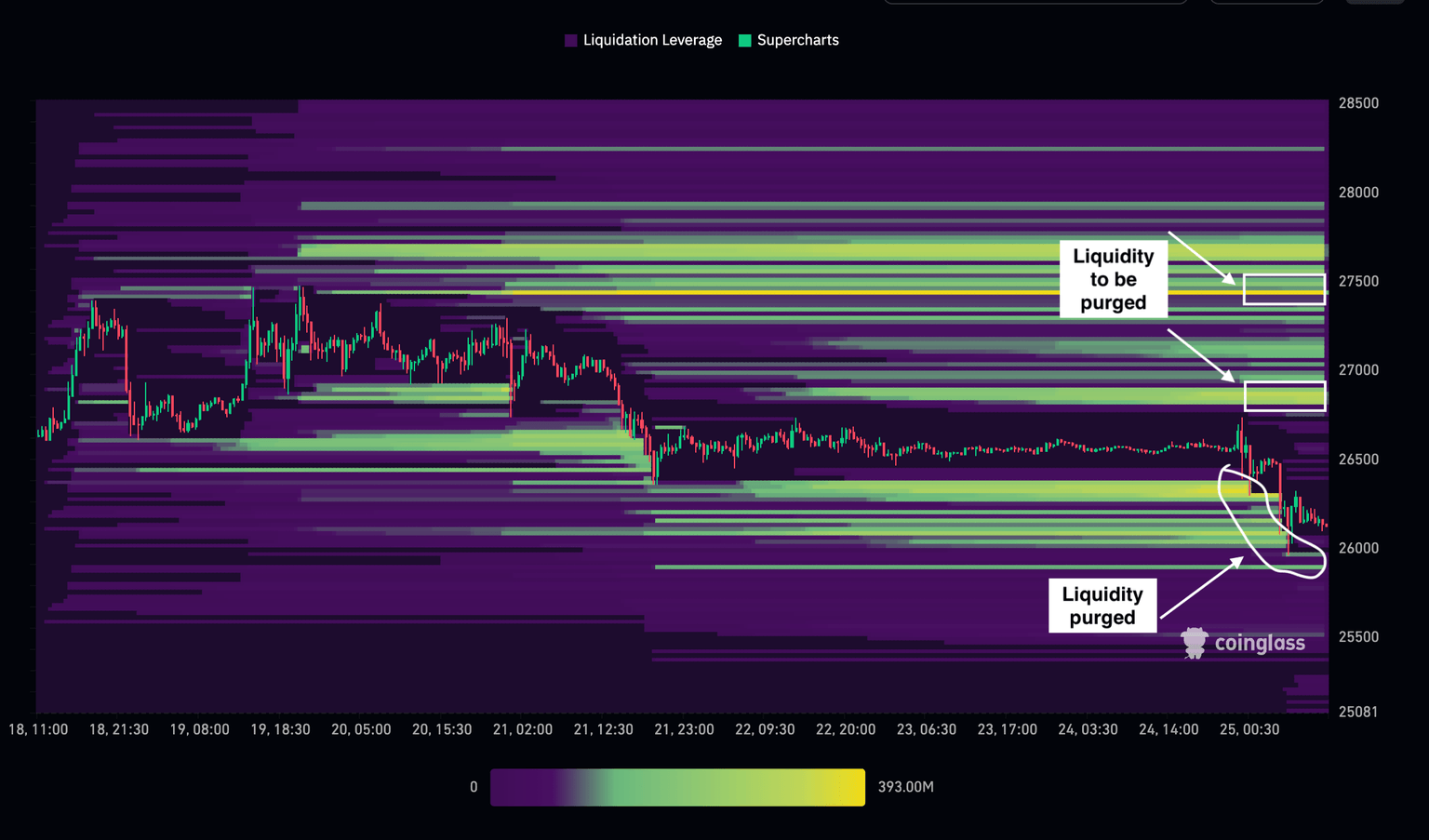Click the 25, 00:30 timestamp on the x-axis
This screenshot has height=840, width=1429.
1250,729
